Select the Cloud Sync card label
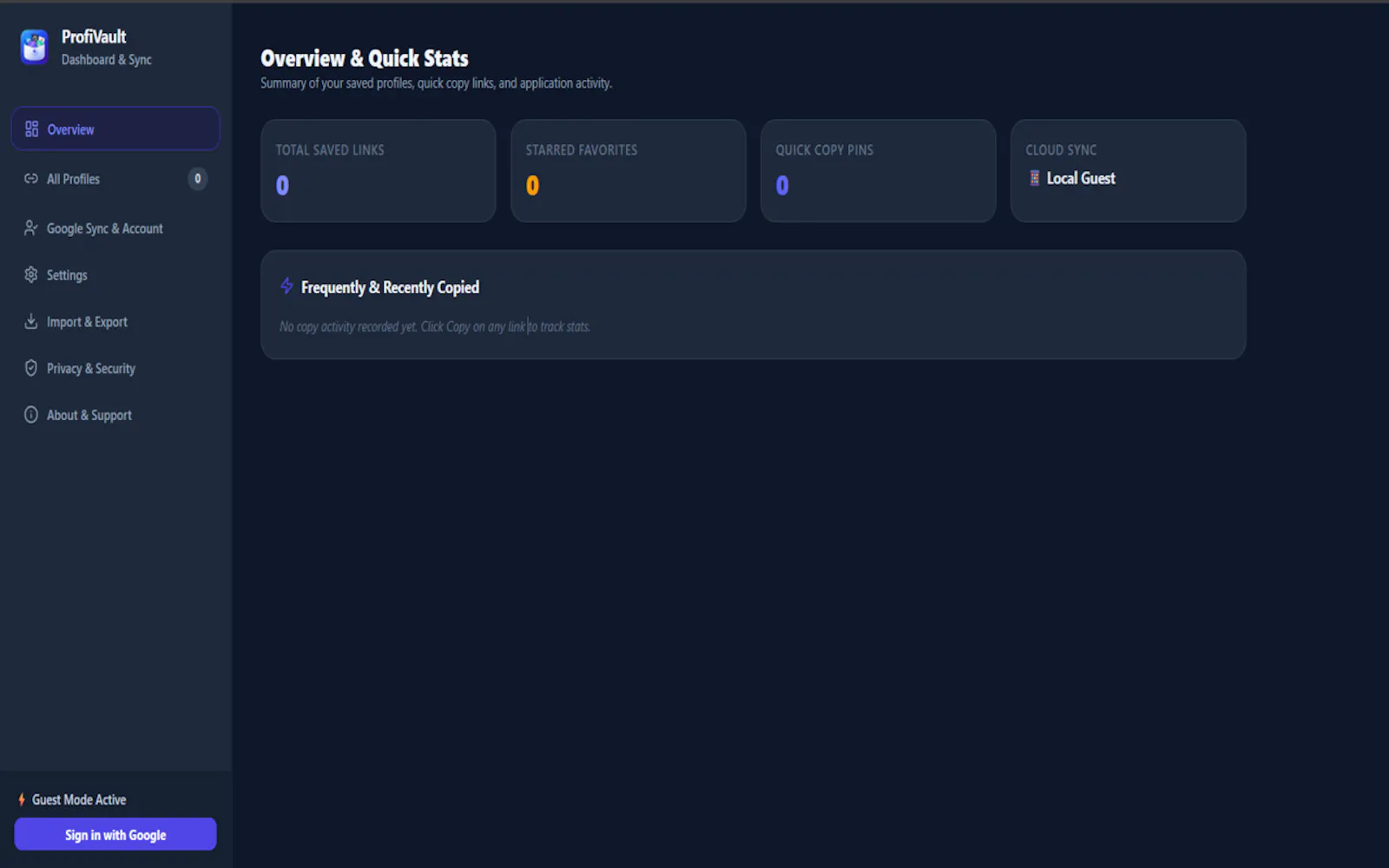This screenshot has width=1389, height=868. tap(1061, 150)
